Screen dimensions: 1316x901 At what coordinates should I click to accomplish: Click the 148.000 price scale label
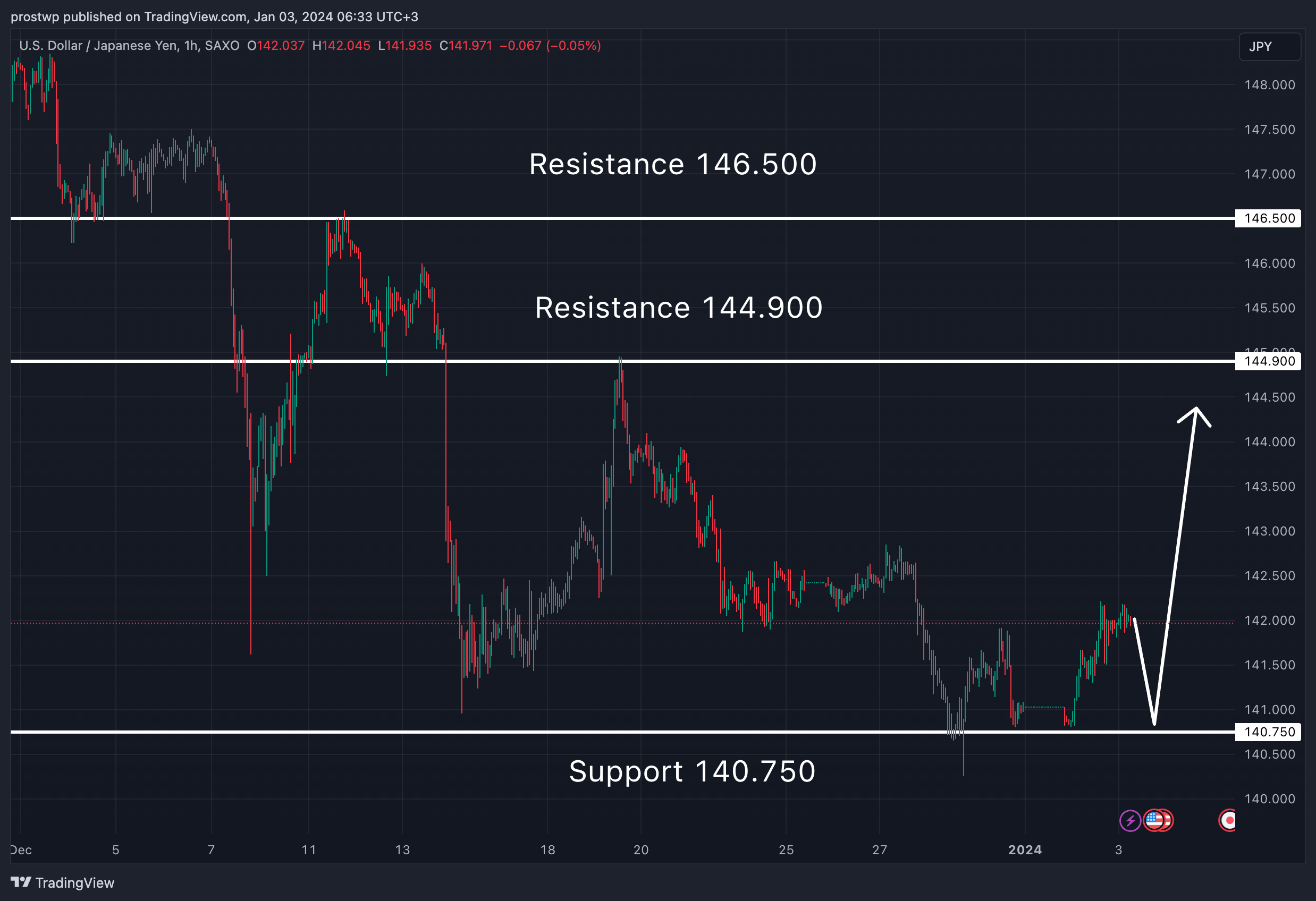[x=1269, y=85]
